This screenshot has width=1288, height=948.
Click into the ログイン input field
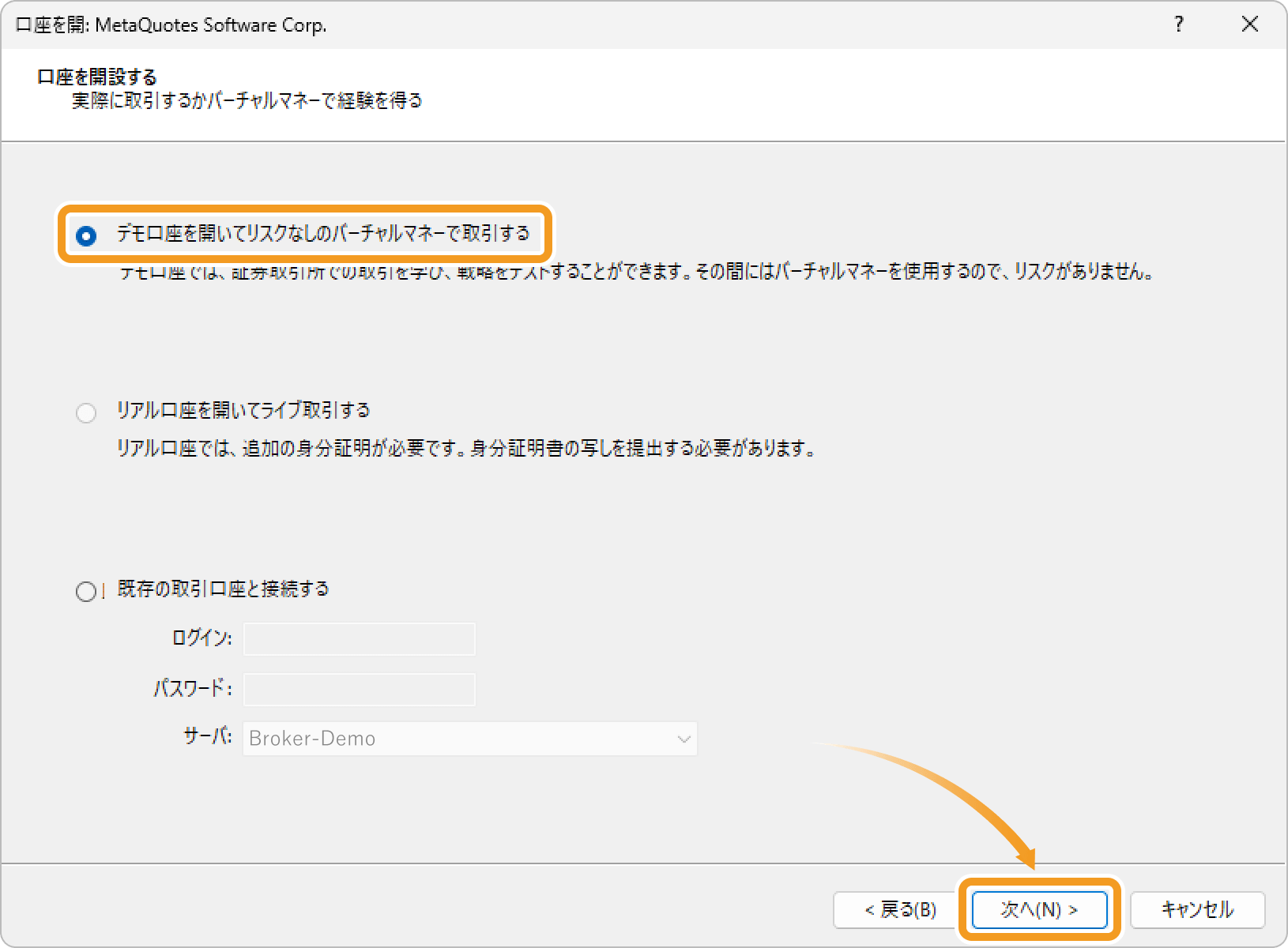tap(360, 639)
